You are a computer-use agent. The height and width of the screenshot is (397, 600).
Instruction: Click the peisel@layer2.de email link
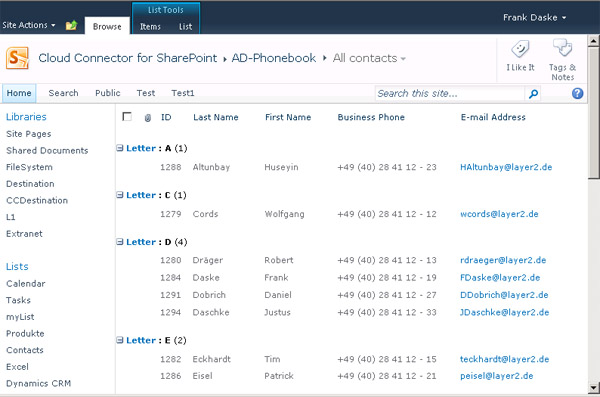496,376
